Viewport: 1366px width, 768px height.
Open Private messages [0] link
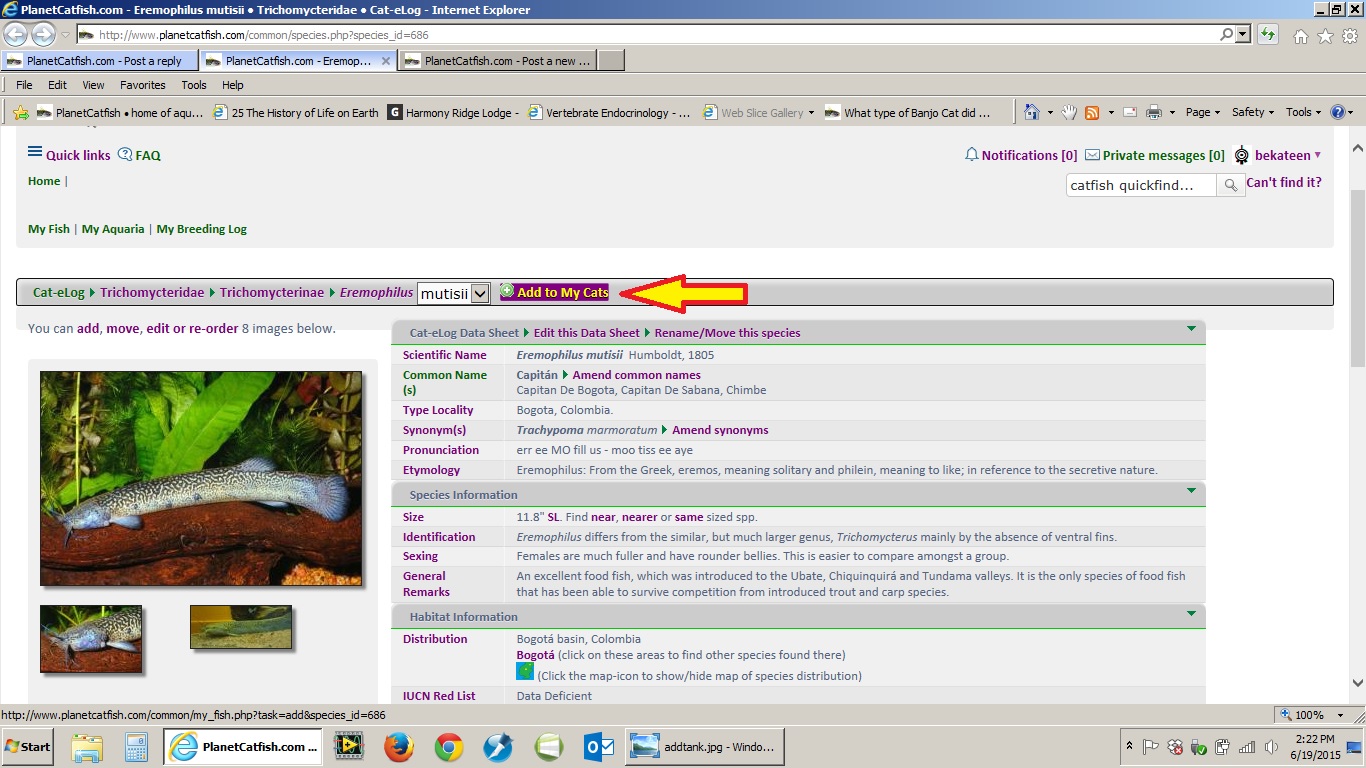1155,155
